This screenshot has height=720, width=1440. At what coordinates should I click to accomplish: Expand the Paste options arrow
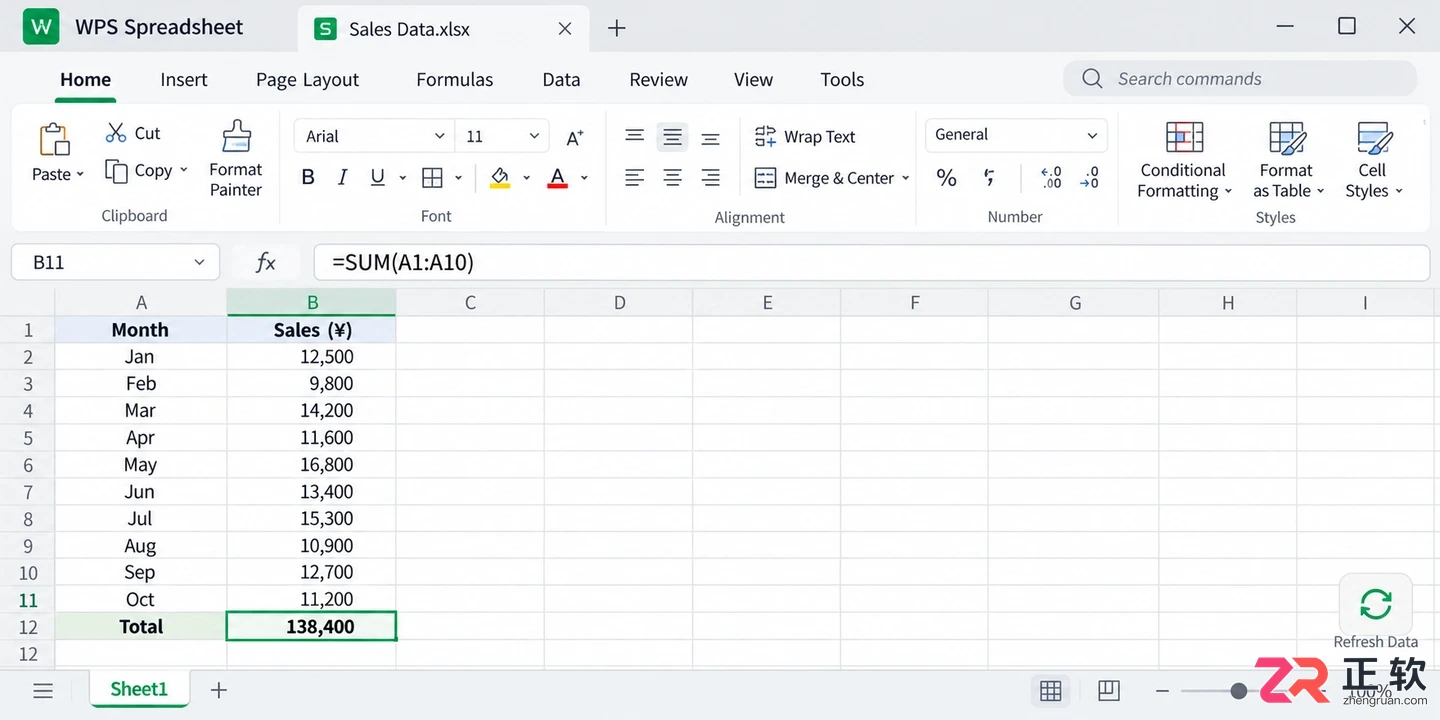click(81, 175)
